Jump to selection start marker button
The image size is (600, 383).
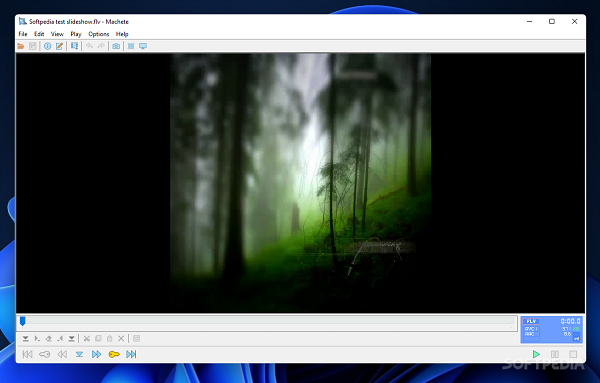(25, 339)
